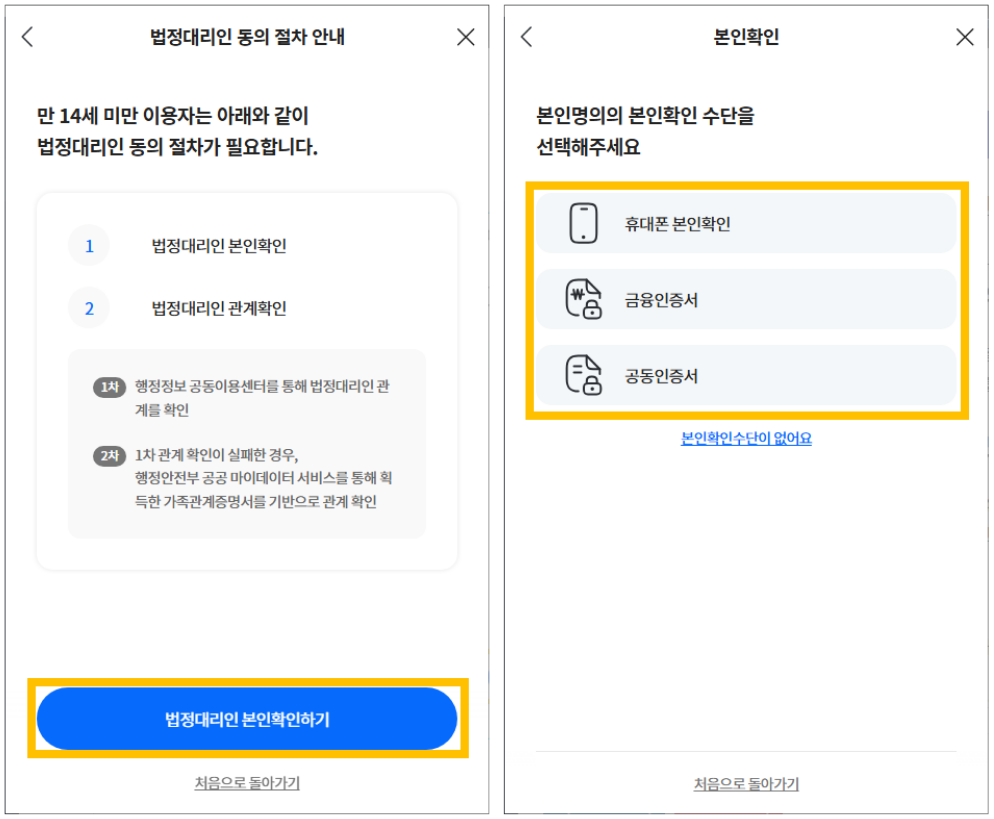This screenshot has width=994, height=819.
Task: Click the gray 1차 badge
Action: [109, 388]
